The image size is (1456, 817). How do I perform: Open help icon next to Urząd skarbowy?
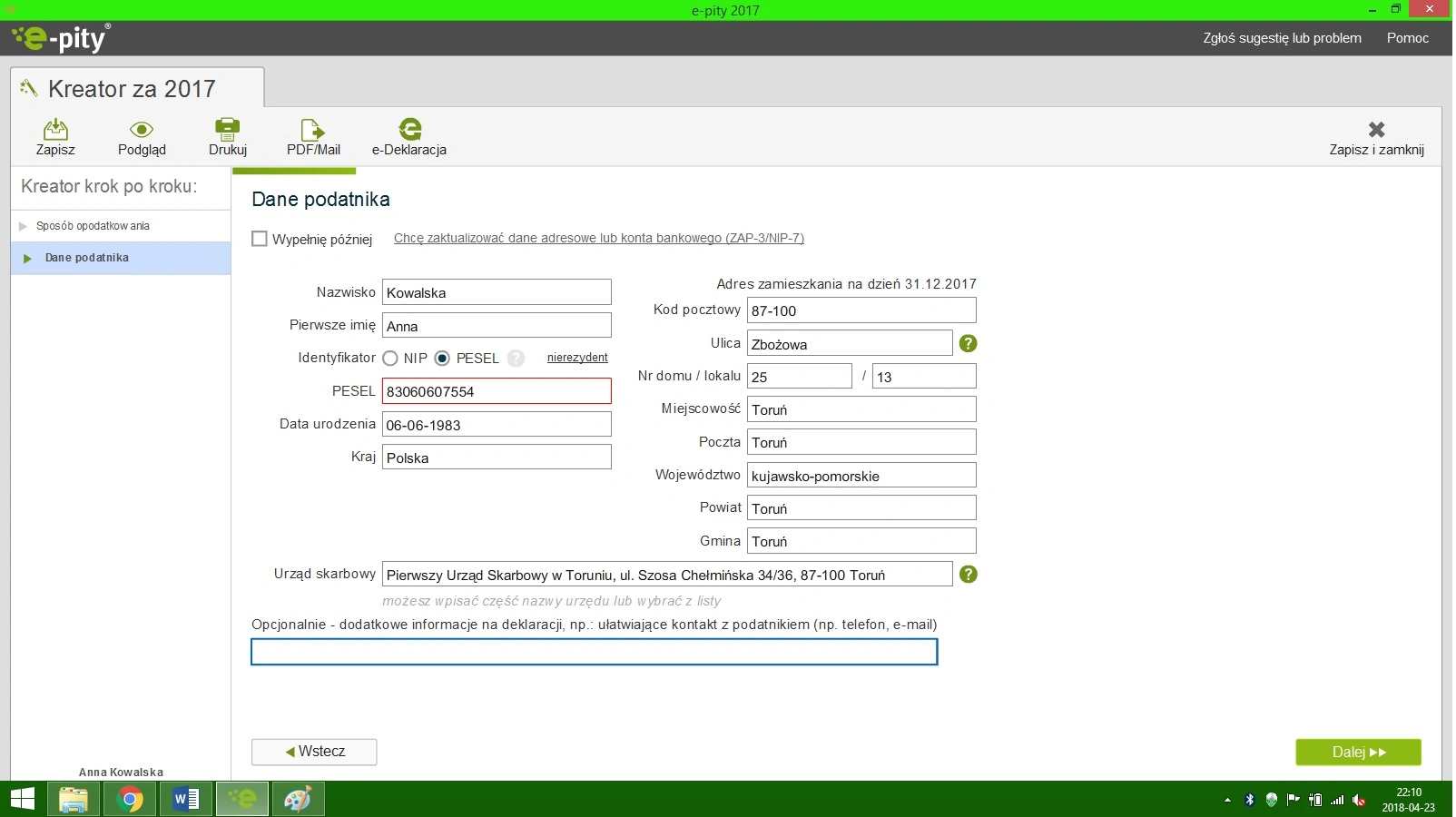pyautogui.click(x=969, y=574)
